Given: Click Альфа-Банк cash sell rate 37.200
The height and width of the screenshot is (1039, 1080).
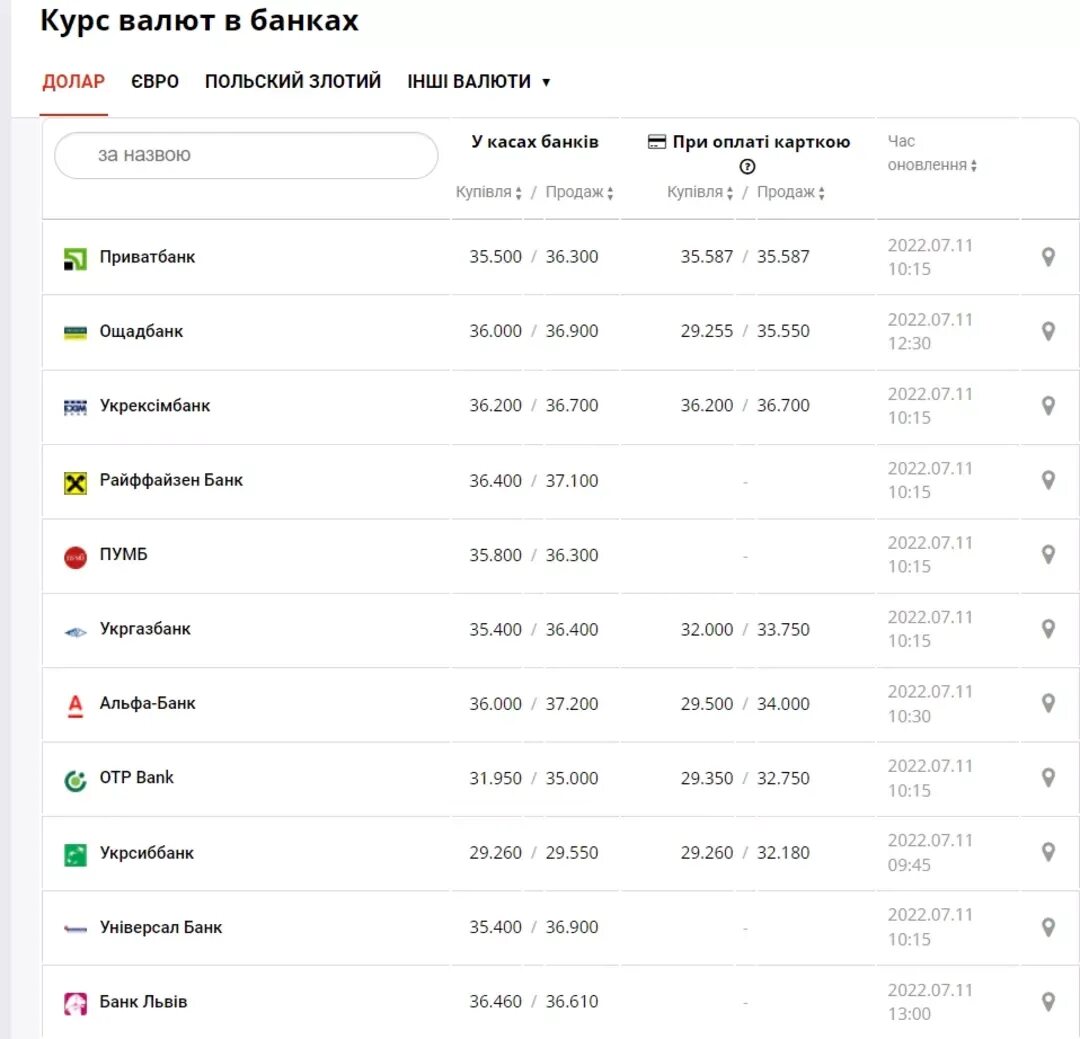Looking at the screenshot, I should pyautogui.click(x=572, y=704).
